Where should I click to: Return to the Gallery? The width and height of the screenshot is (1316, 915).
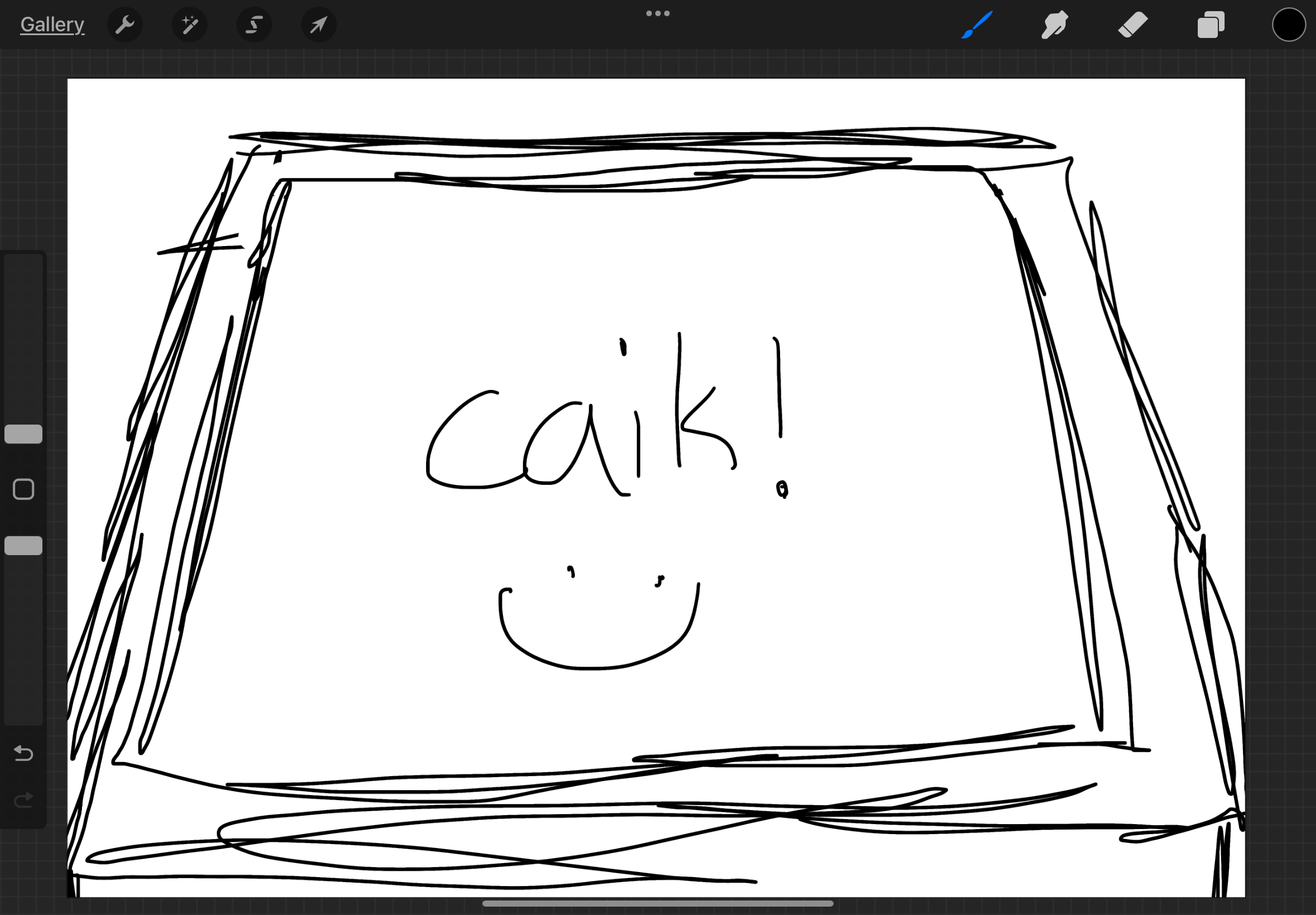point(52,25)
